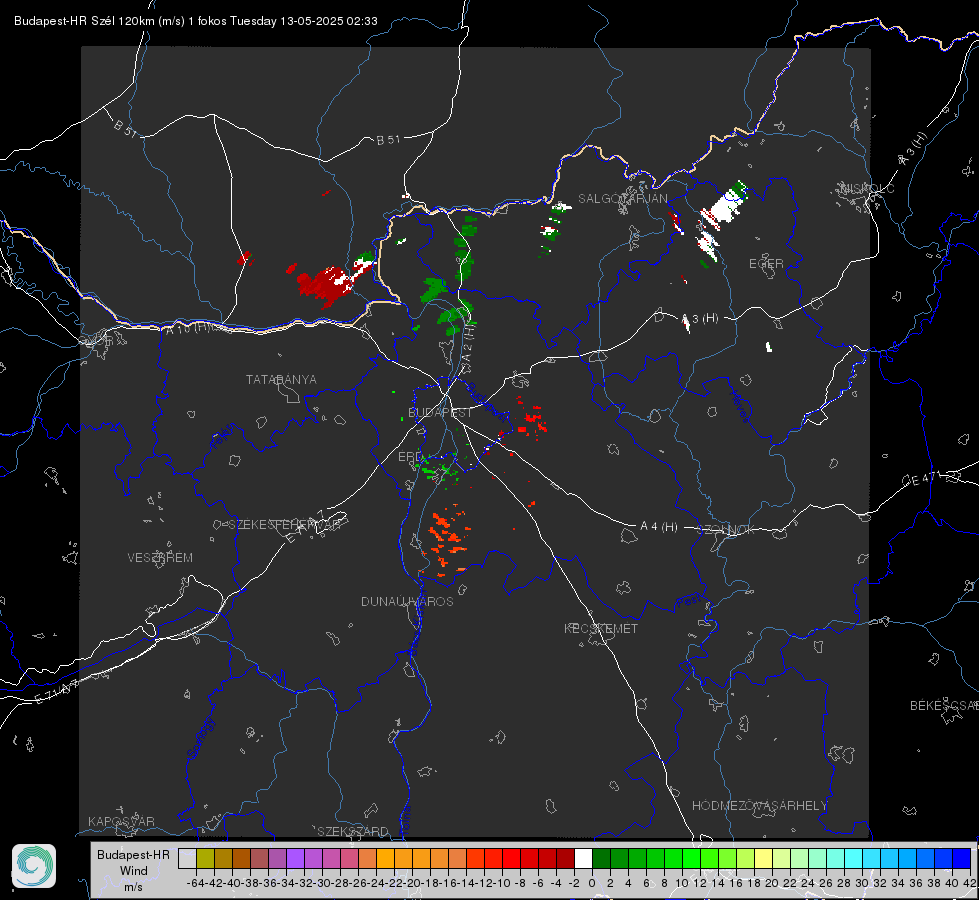
Task: Click the EGER city label
Action: pos(766,264)
